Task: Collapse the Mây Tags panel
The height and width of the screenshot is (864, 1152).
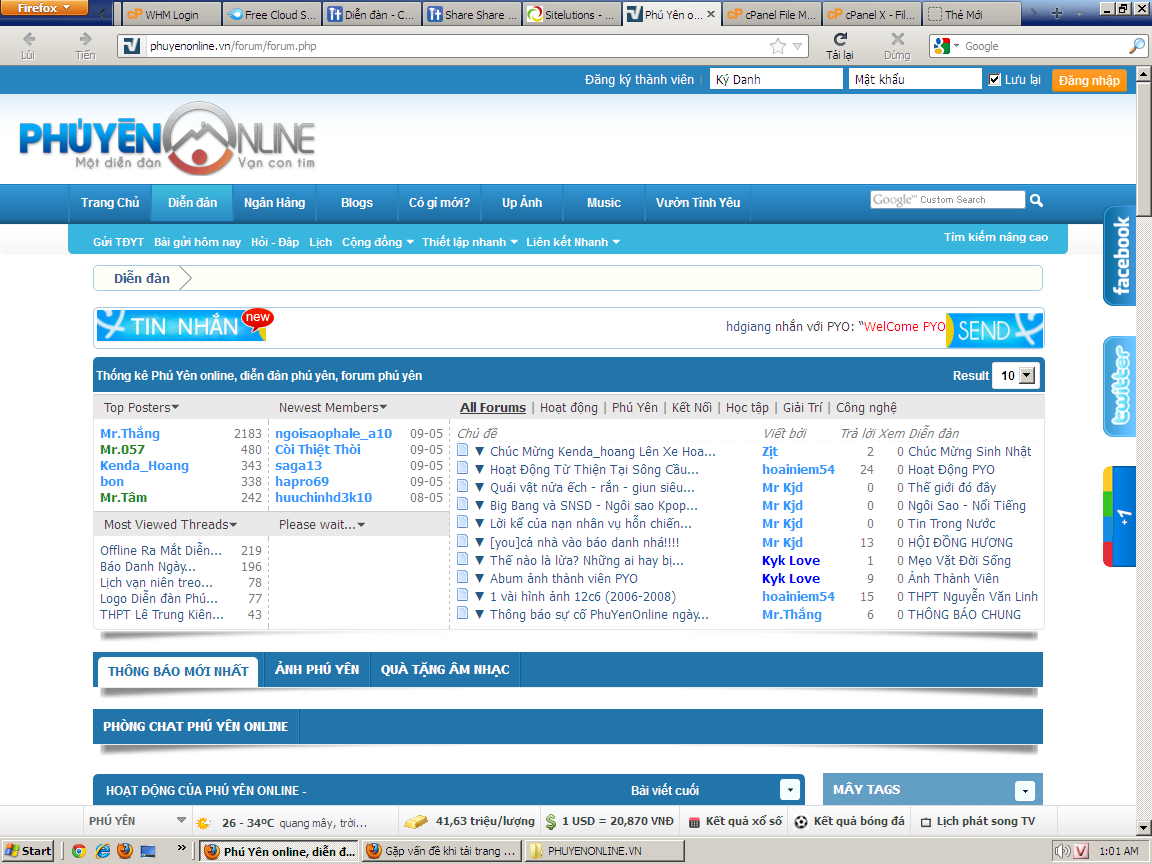Action: 1024,791
